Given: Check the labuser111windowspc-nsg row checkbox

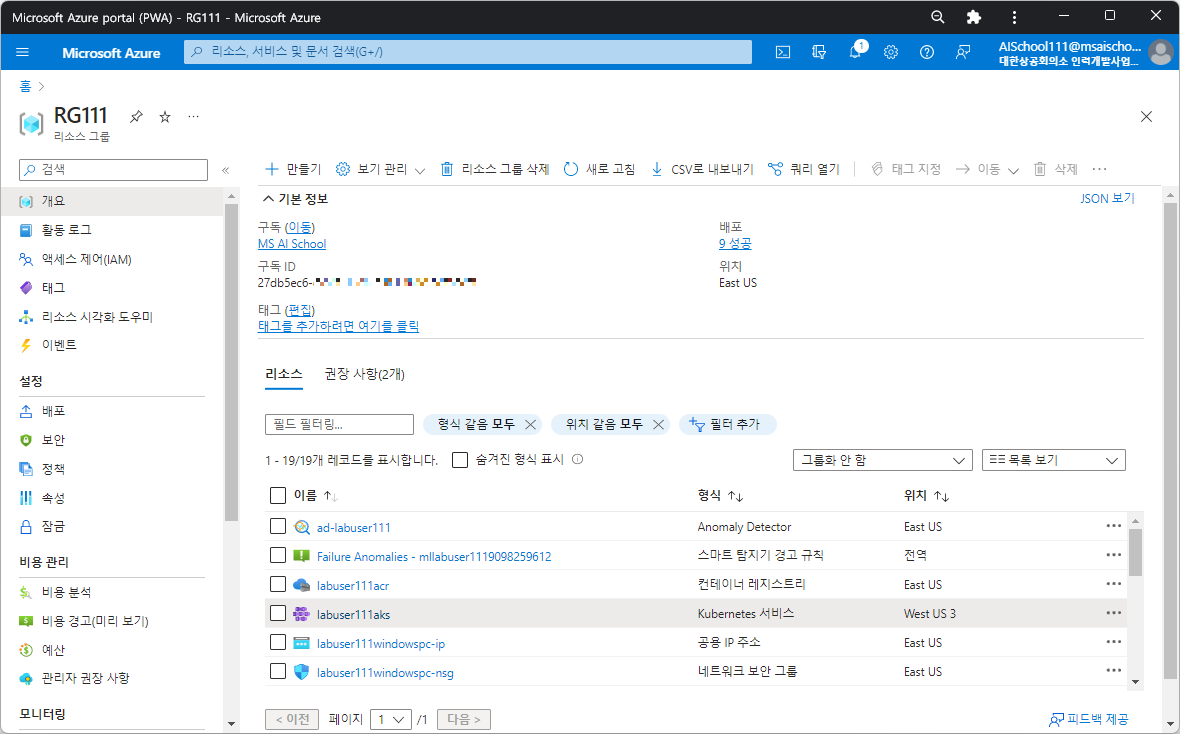Looking at the screenshot, I should point(278,671).
